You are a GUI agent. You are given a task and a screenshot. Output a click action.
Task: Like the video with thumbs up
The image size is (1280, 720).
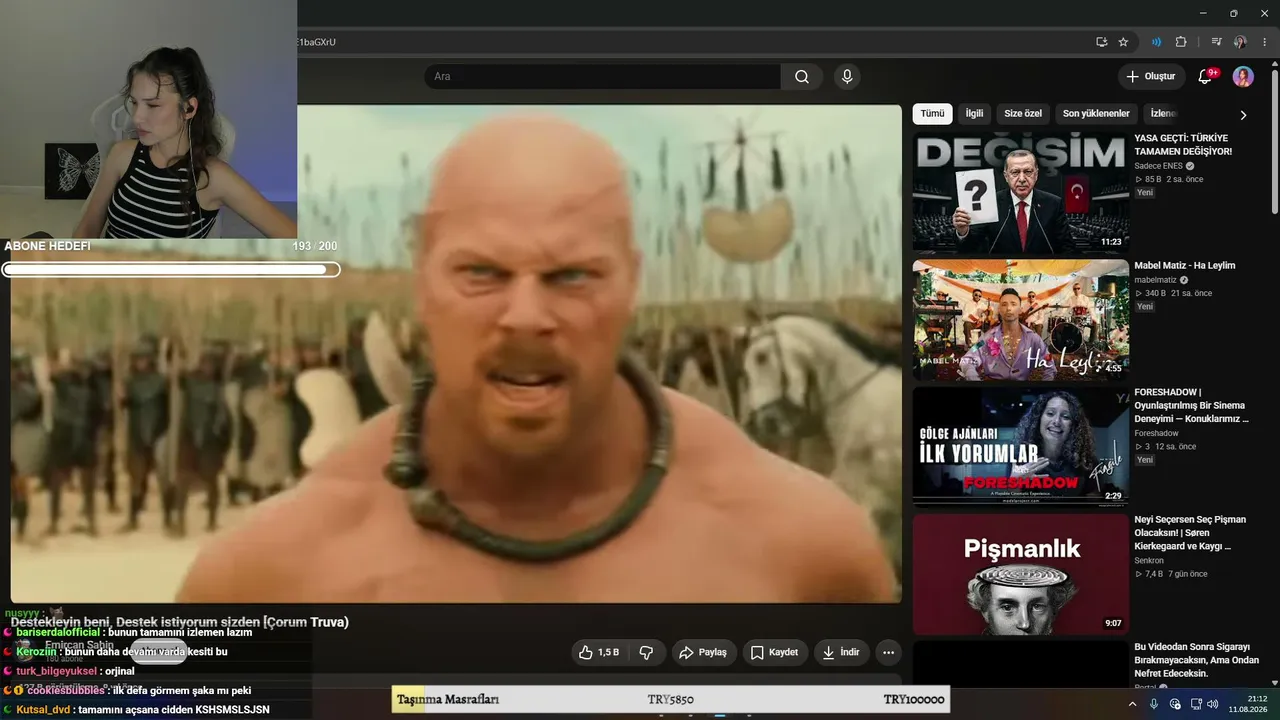click(598, 652)
